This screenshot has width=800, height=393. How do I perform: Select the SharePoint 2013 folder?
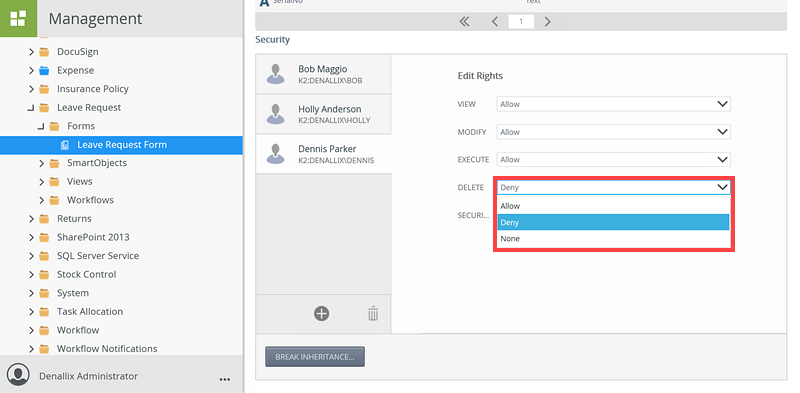[93, 237]
